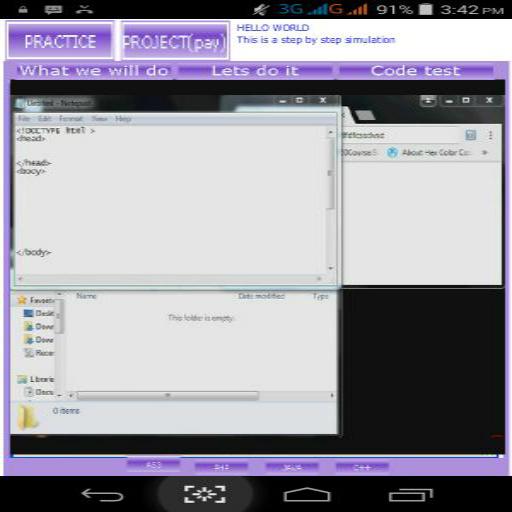This screenshot has height=512, width=512.
Task: Tap the Android back navigation icon
Action: pyautogui.click(x=102, y=495)
